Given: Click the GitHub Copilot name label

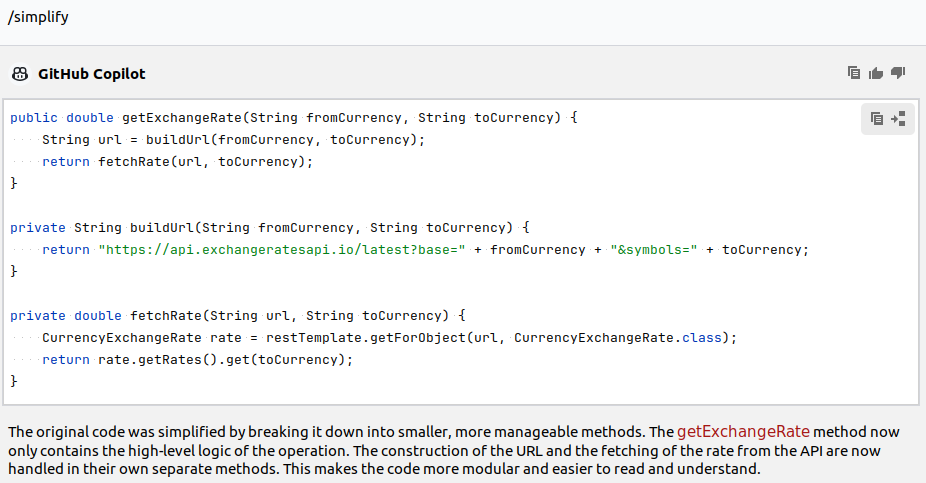Looking at the screenshot, I should pyautogui.click(x=91, y=74).
